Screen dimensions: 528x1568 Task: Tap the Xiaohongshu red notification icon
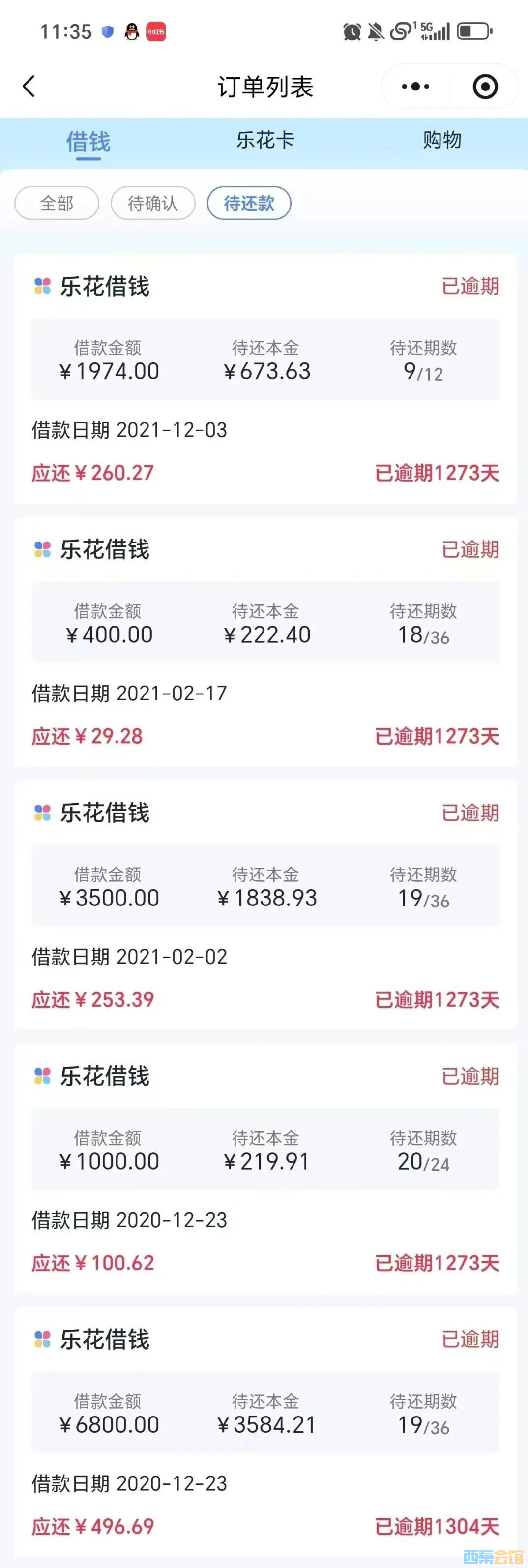(x=156, y=31)
